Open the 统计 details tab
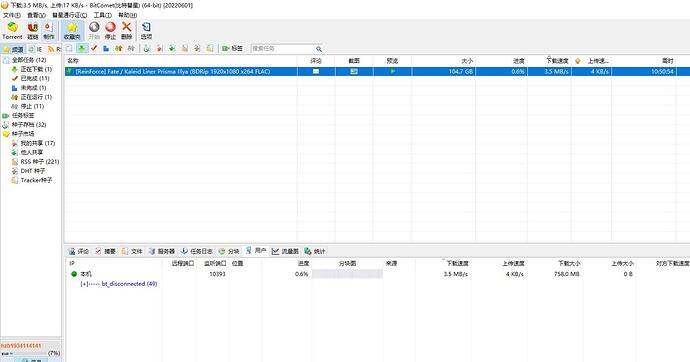Image resolution: width=690 pixels, height=362 pixels. click(315, 251)
